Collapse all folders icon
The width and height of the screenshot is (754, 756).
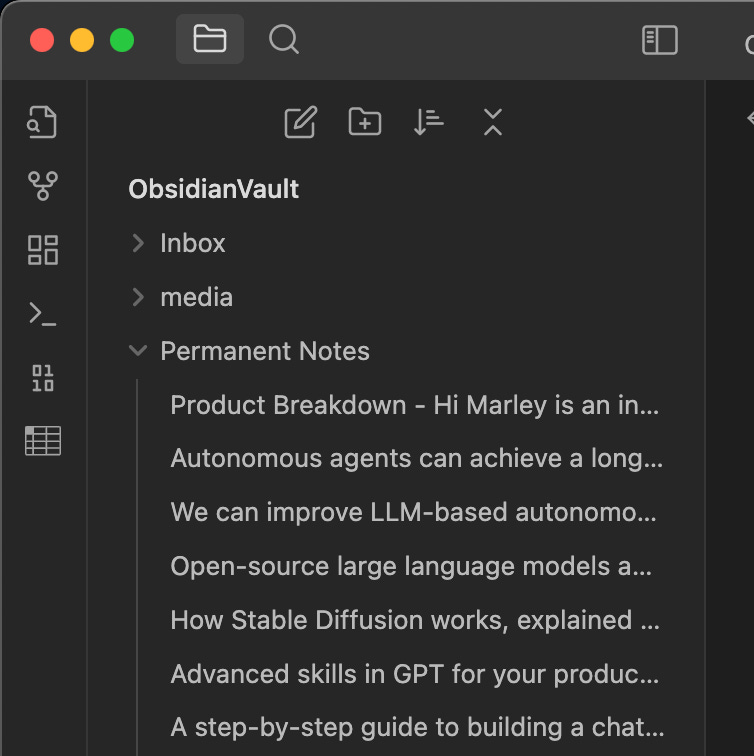(x=493, y=122)
